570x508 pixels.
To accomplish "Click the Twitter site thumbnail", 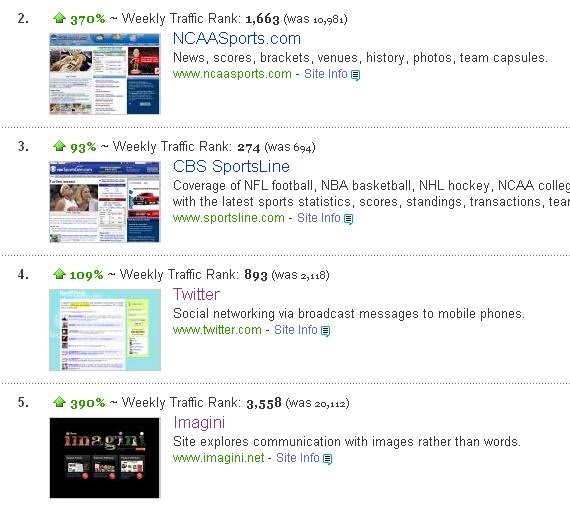I will coord(105,330).
